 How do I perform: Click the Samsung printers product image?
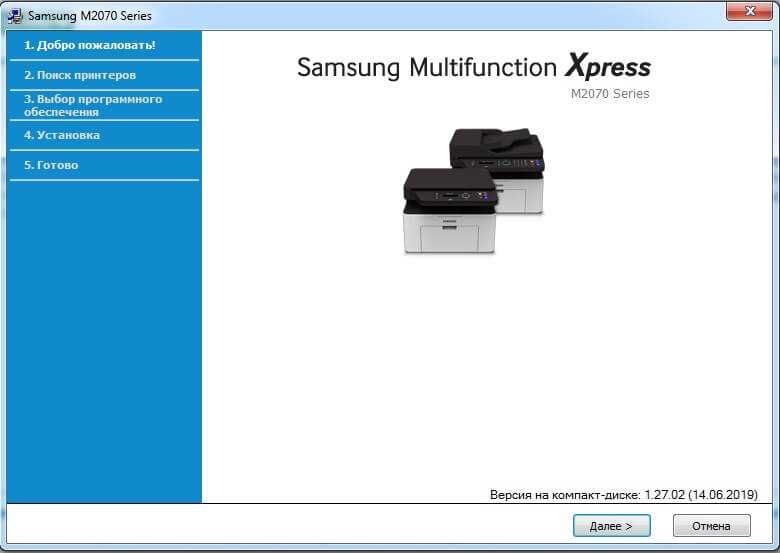(x=474, y=191)
